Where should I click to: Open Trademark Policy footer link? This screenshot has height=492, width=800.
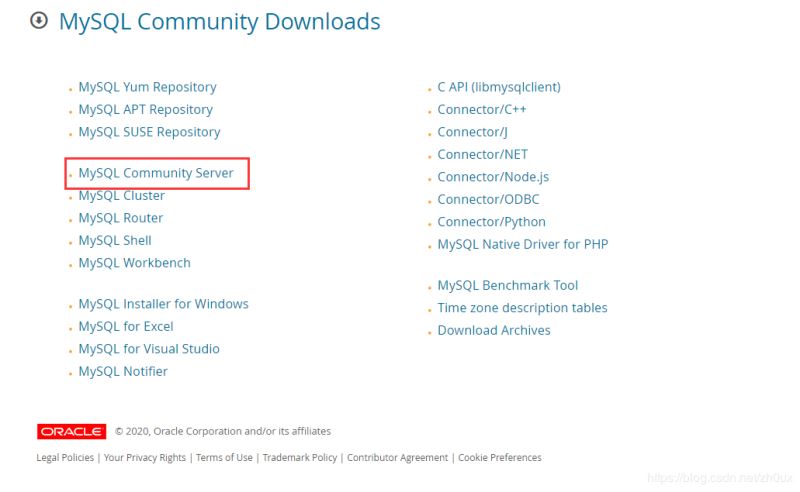pos(300,457)
